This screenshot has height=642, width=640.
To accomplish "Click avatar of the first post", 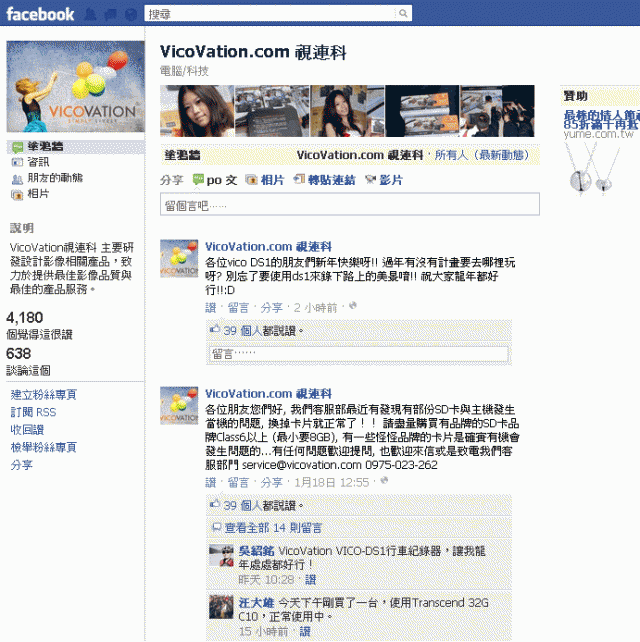I will pyautogui.click(x=179, y=259).
